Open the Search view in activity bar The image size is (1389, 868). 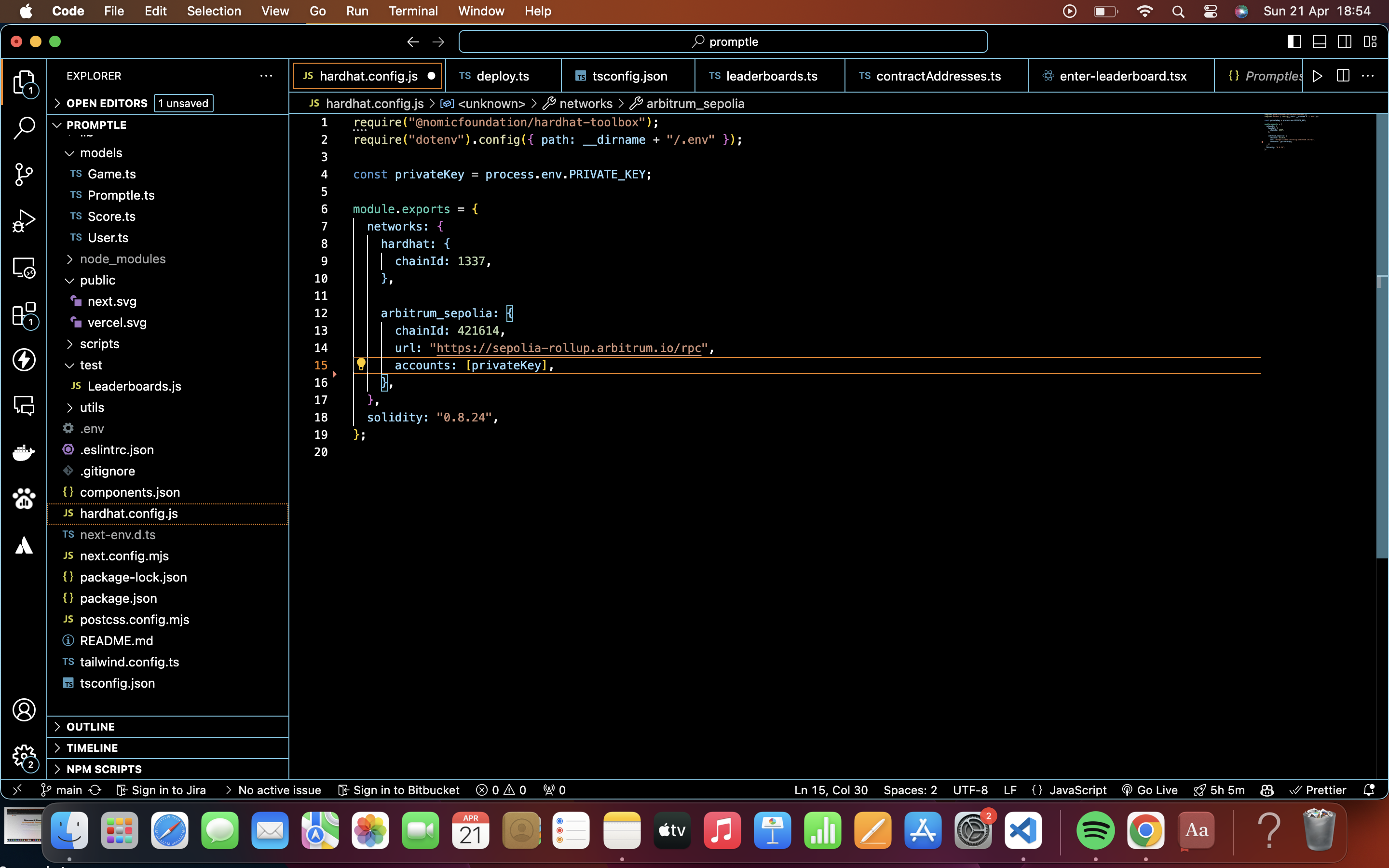pos(24,128)
